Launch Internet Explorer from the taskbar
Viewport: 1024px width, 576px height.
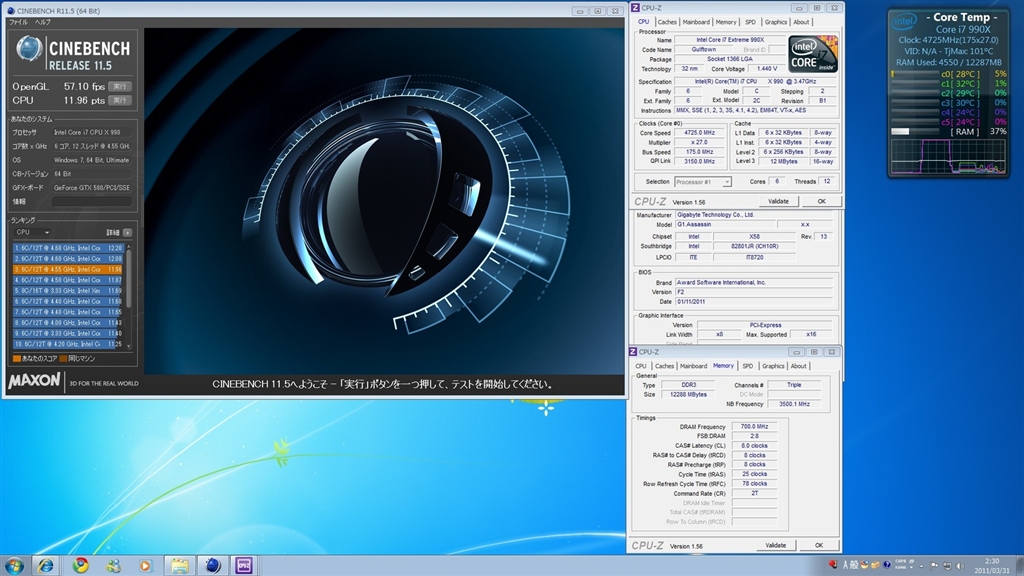46,565
